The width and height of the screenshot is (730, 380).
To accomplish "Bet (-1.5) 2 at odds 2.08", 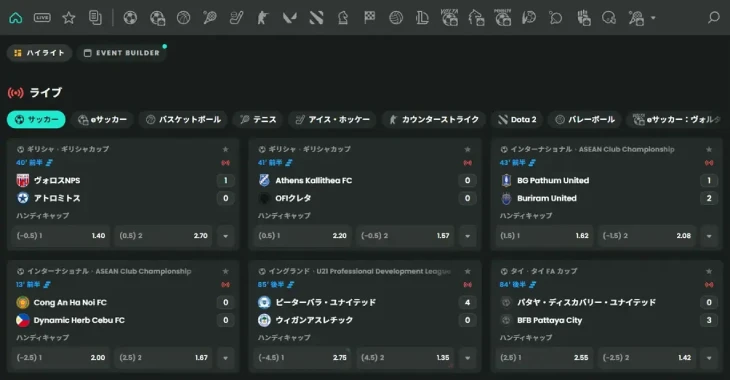I will (647, 236).
